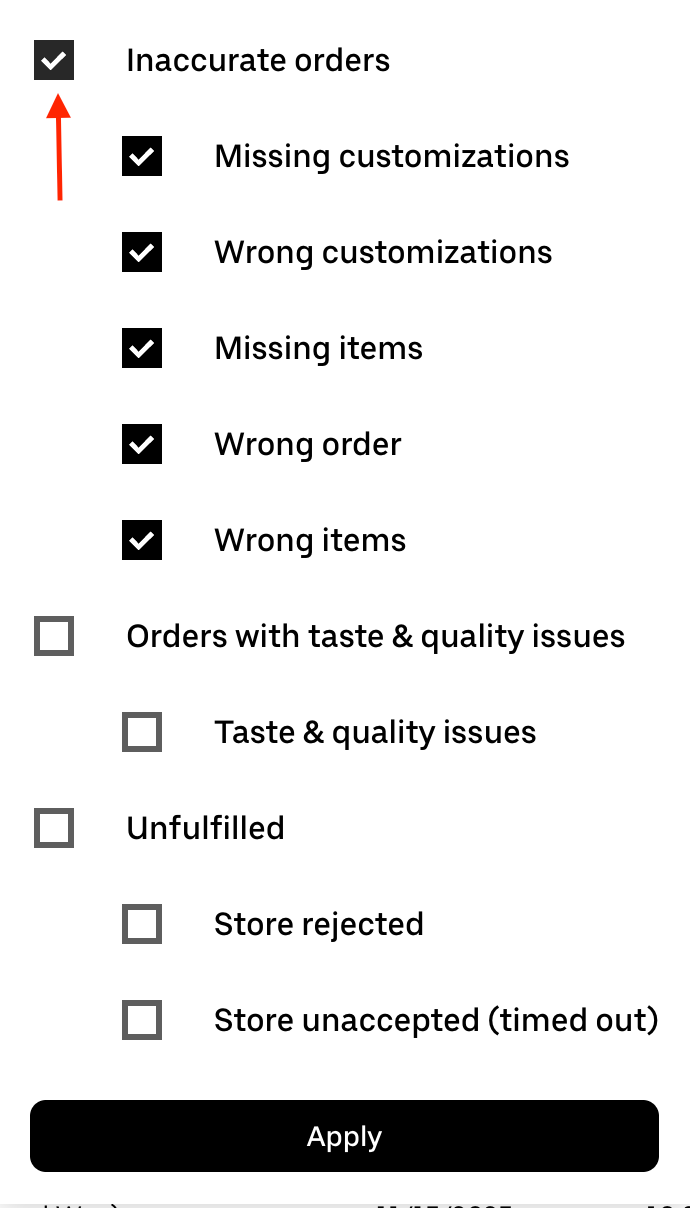Uncheck the Missing customizations checkbox
This screenshot has width=690, height=1208.
(x=141, y=156)
